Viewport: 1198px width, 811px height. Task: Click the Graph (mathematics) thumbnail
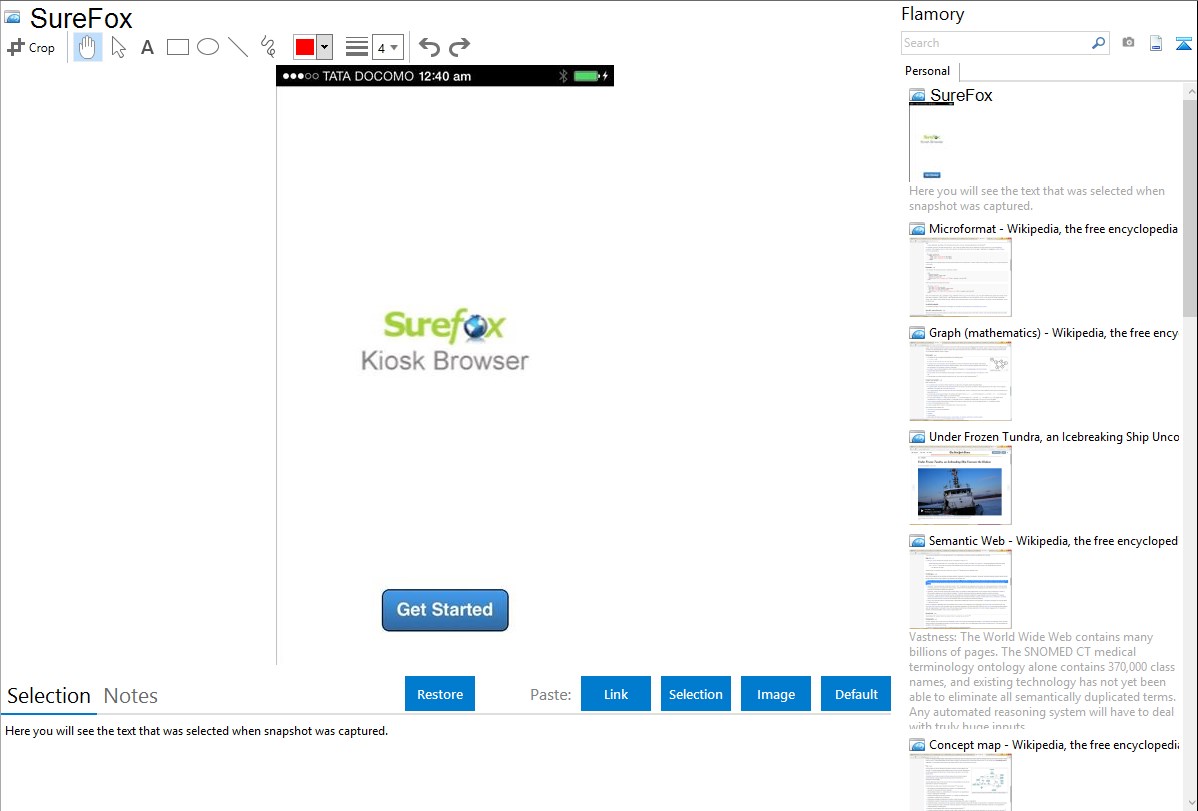(960, 381)
